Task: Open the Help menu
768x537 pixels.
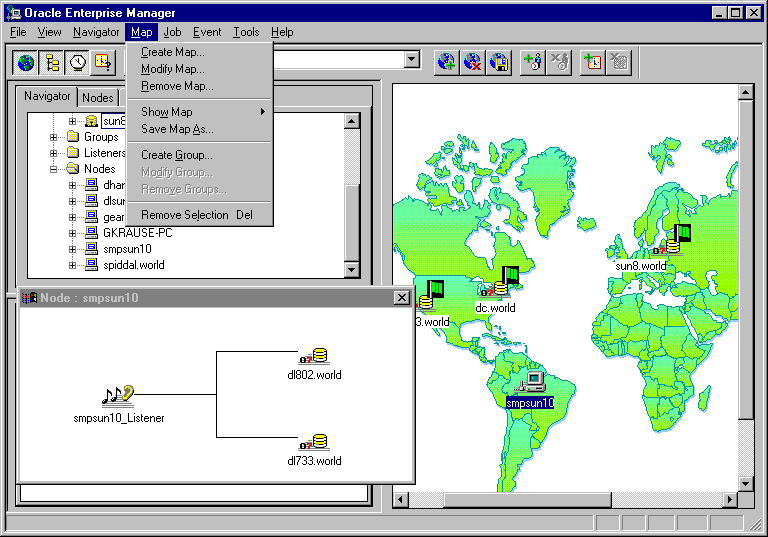Action: pos(282,32)
